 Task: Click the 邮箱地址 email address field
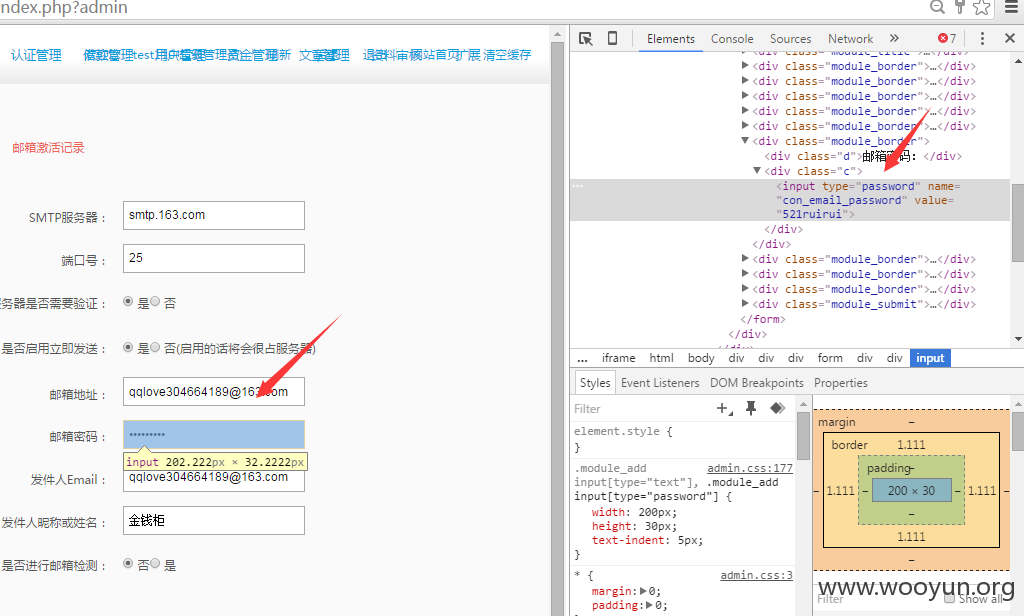[214, 392]
